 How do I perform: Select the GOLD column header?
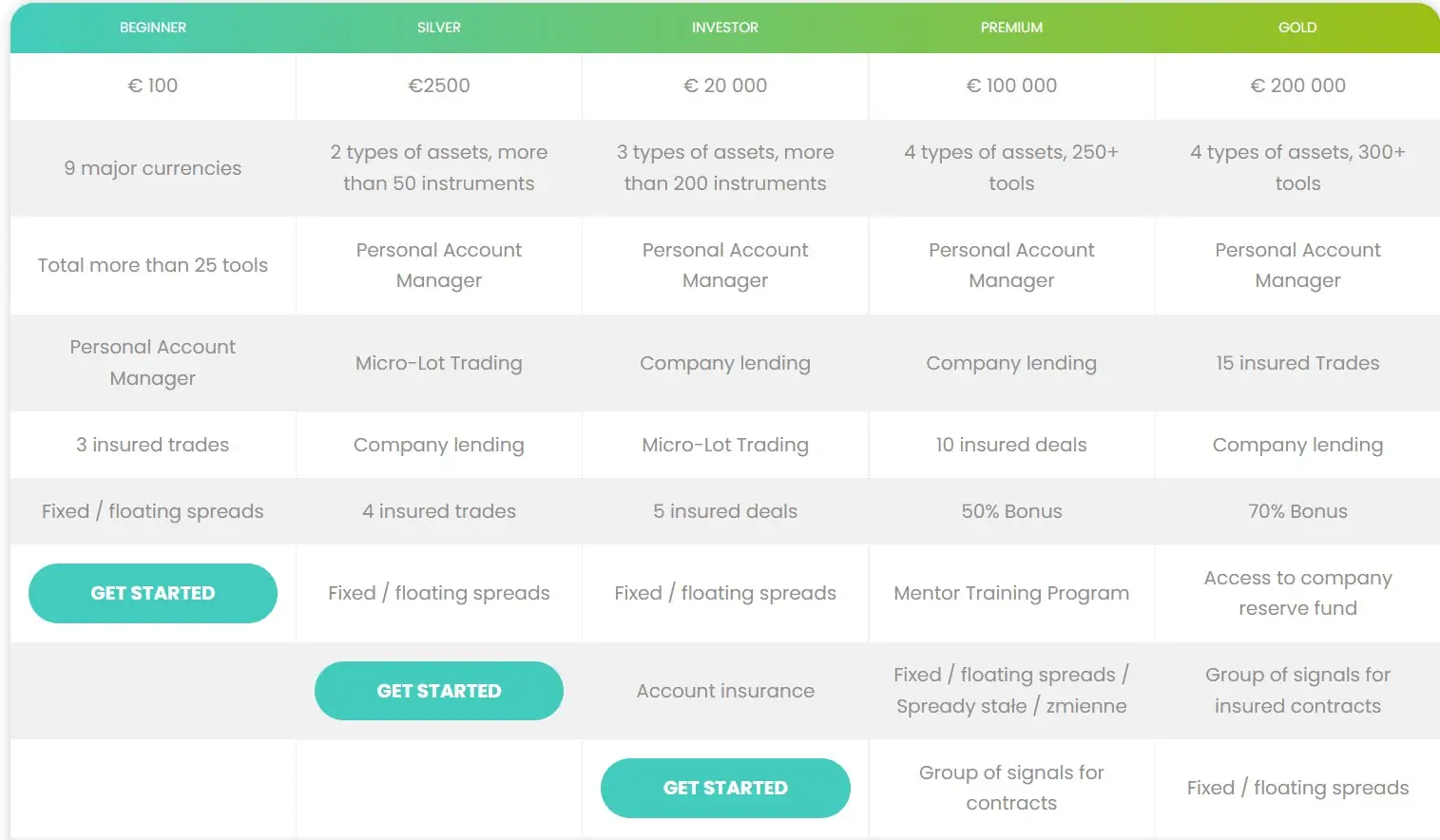1297,28
